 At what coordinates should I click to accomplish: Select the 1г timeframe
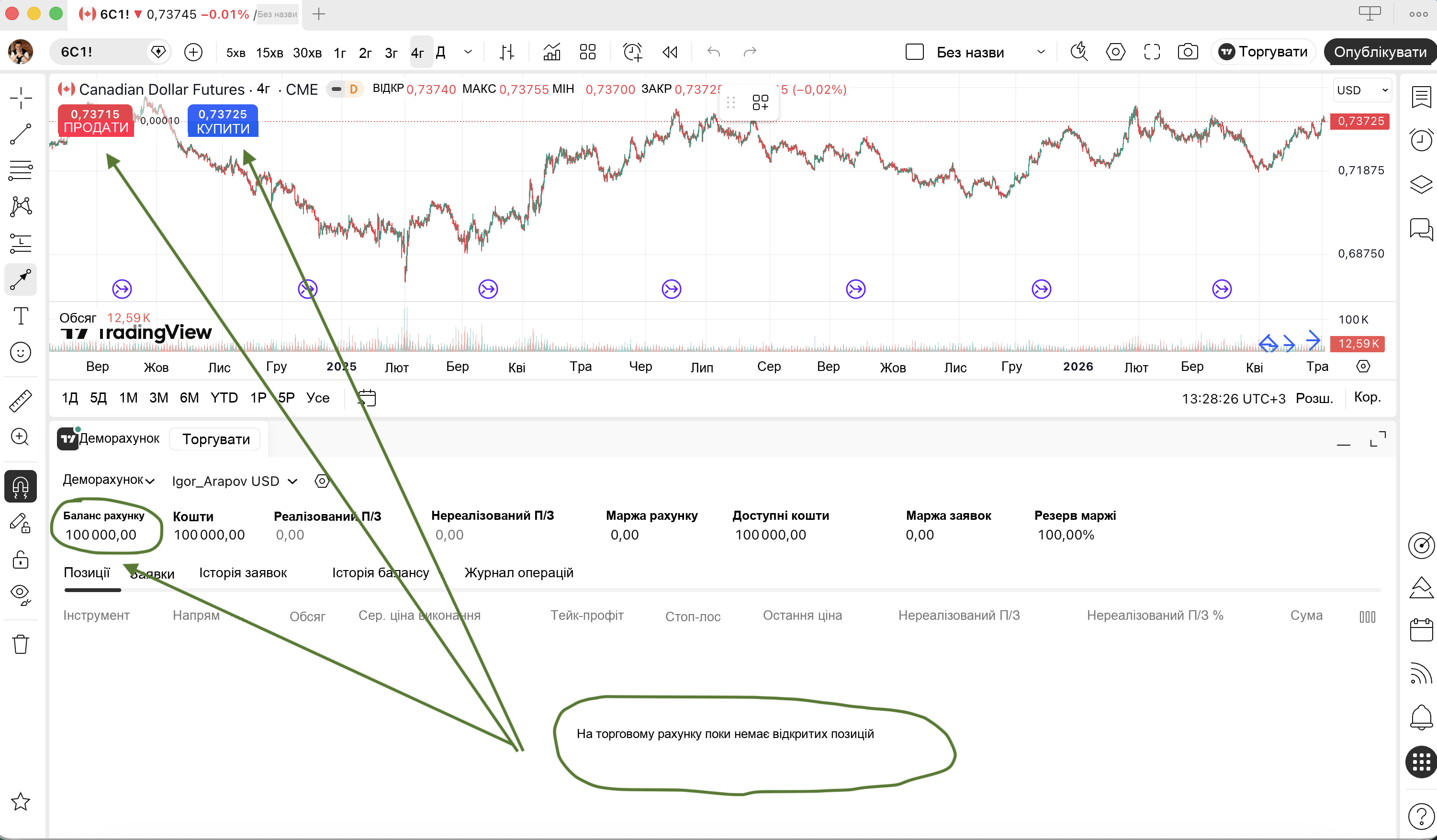coord(340,53)
